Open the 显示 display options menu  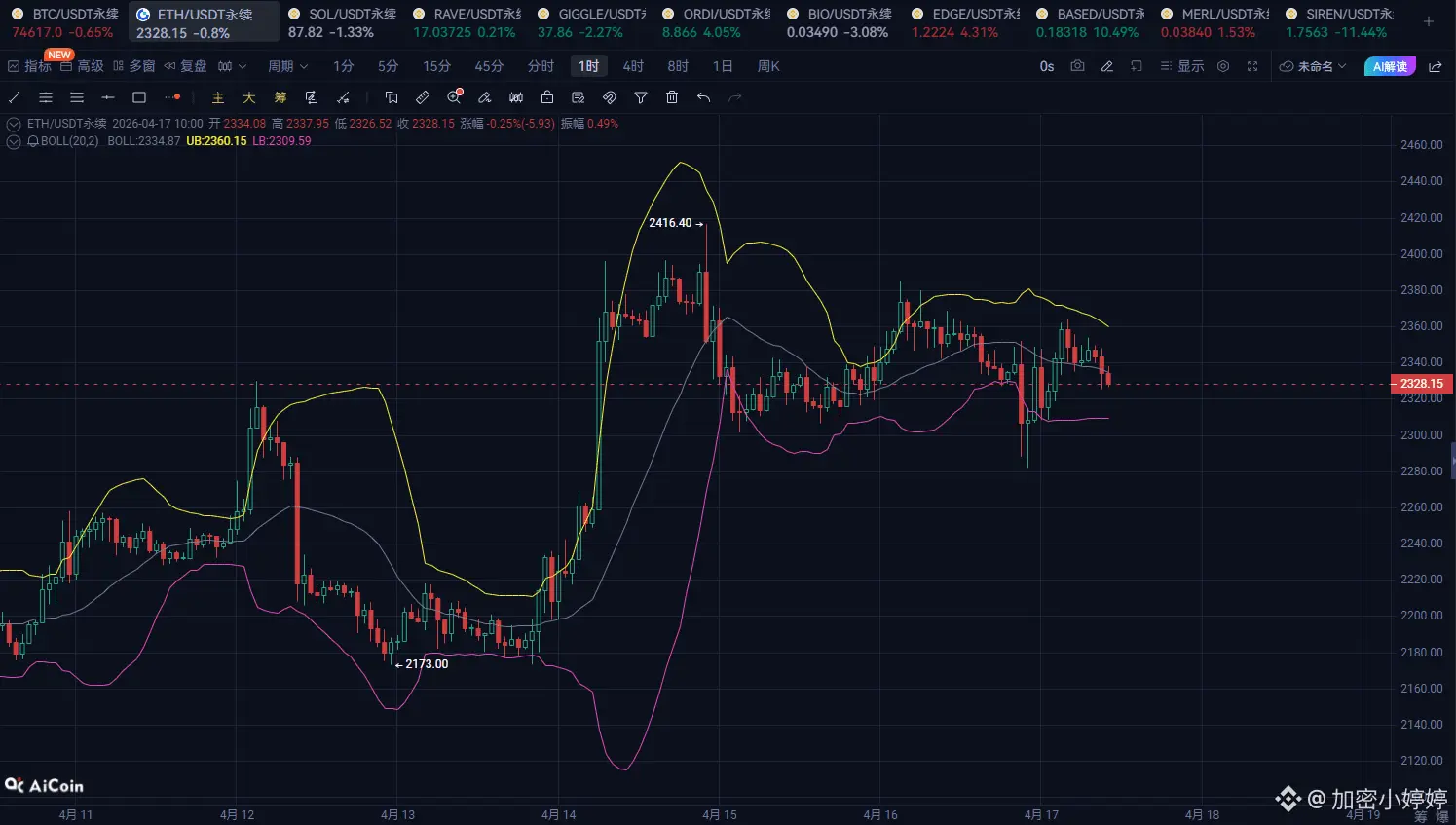(x=1182, y=66)
